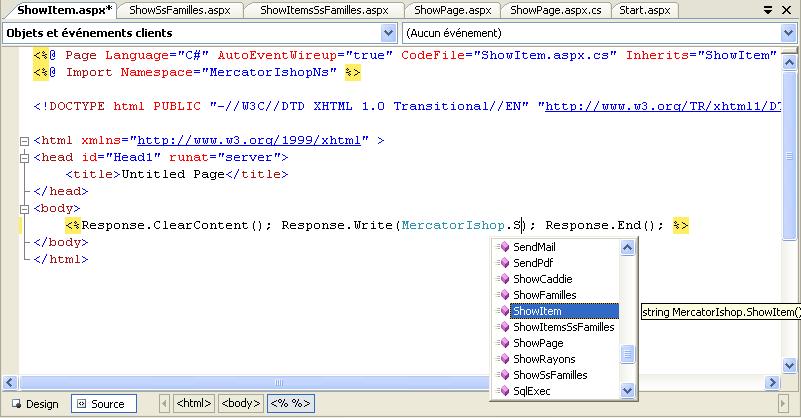Close the current document tab
This screenshot has width=801, height=418.
point(787,10)
